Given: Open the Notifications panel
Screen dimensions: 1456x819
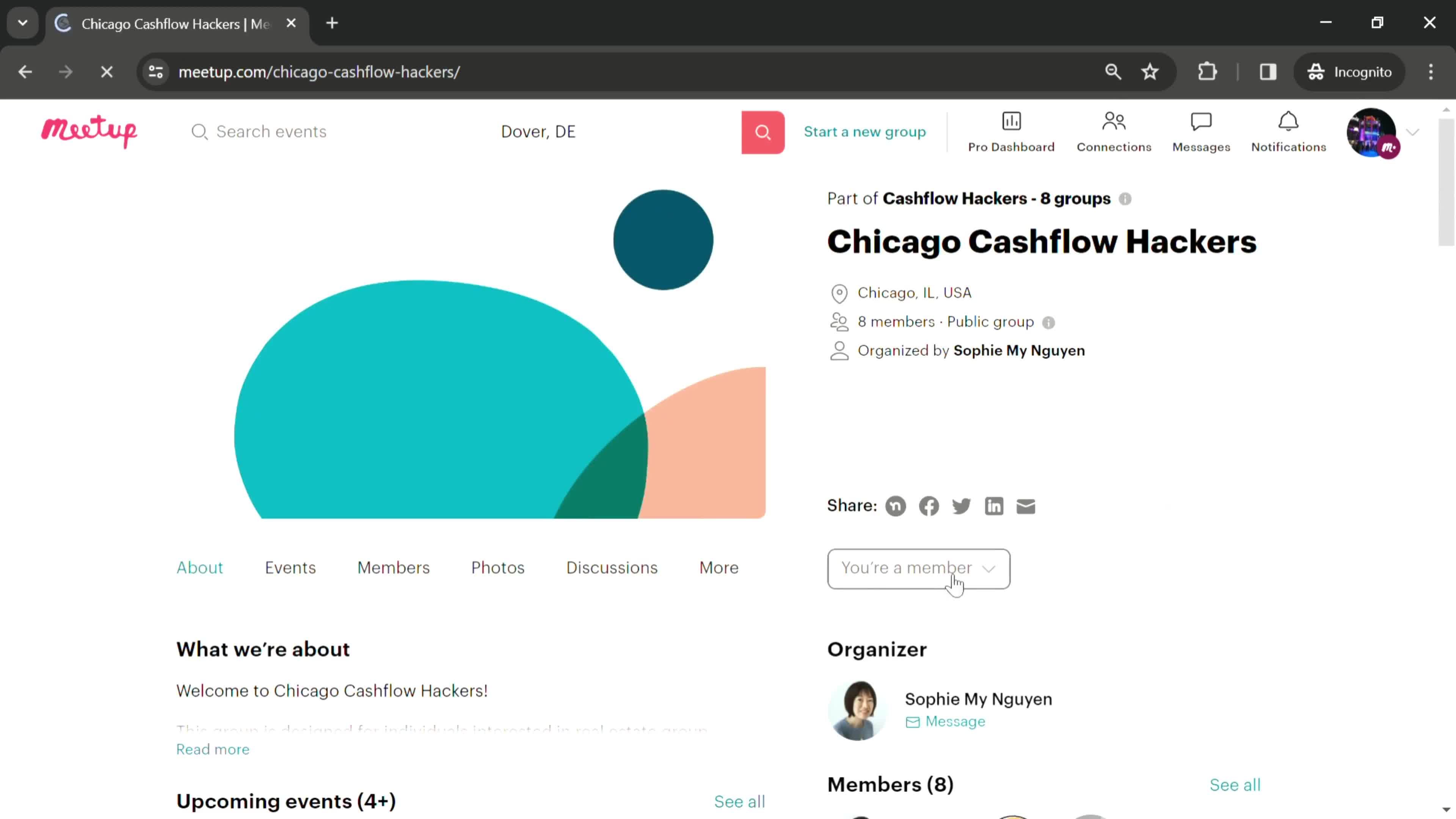Looking at the screenshot, I should (1288, 131).
